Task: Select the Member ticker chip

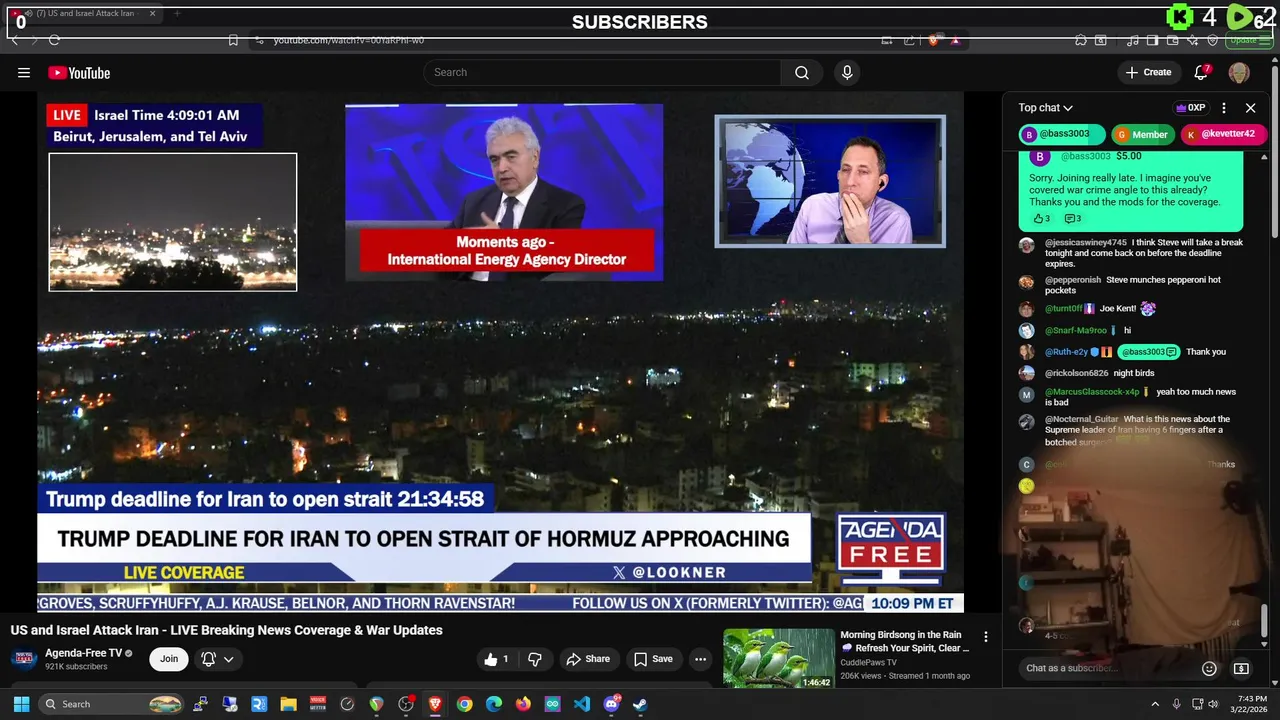Action: point(1142,134)
